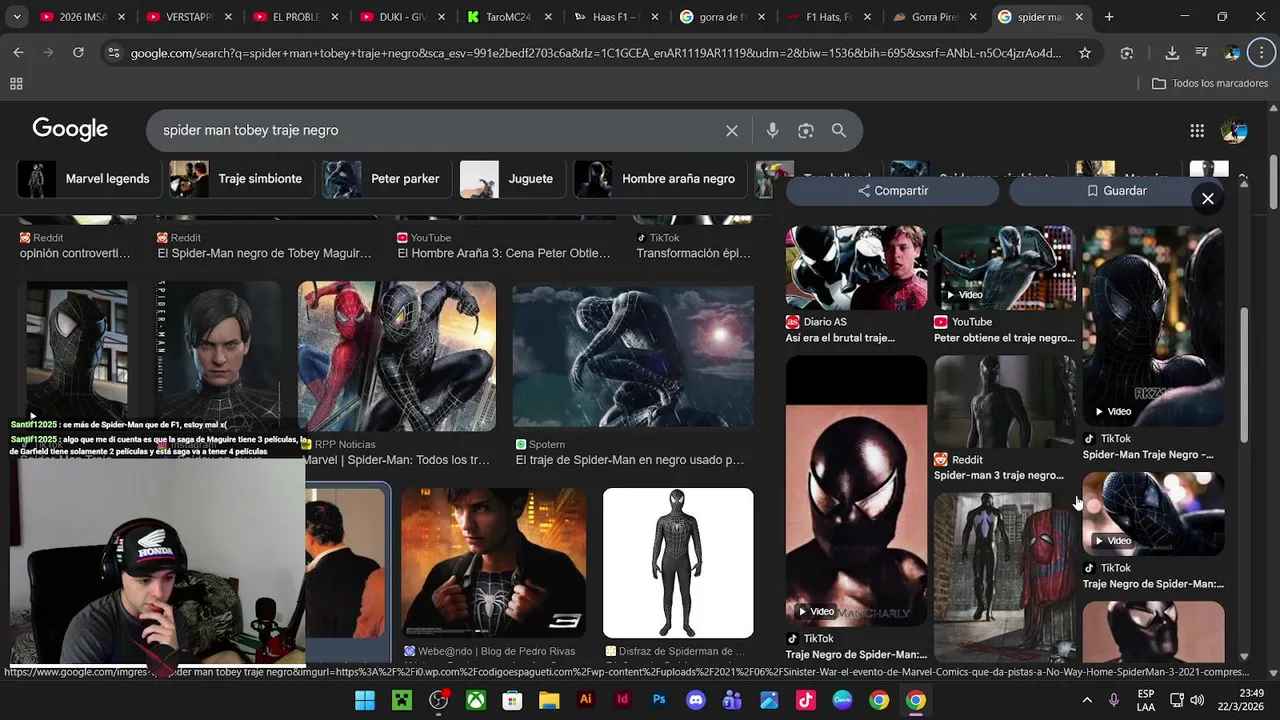Open the Diario AS related image
This screenshot has width=1280, height=720.
pos(856,268)
